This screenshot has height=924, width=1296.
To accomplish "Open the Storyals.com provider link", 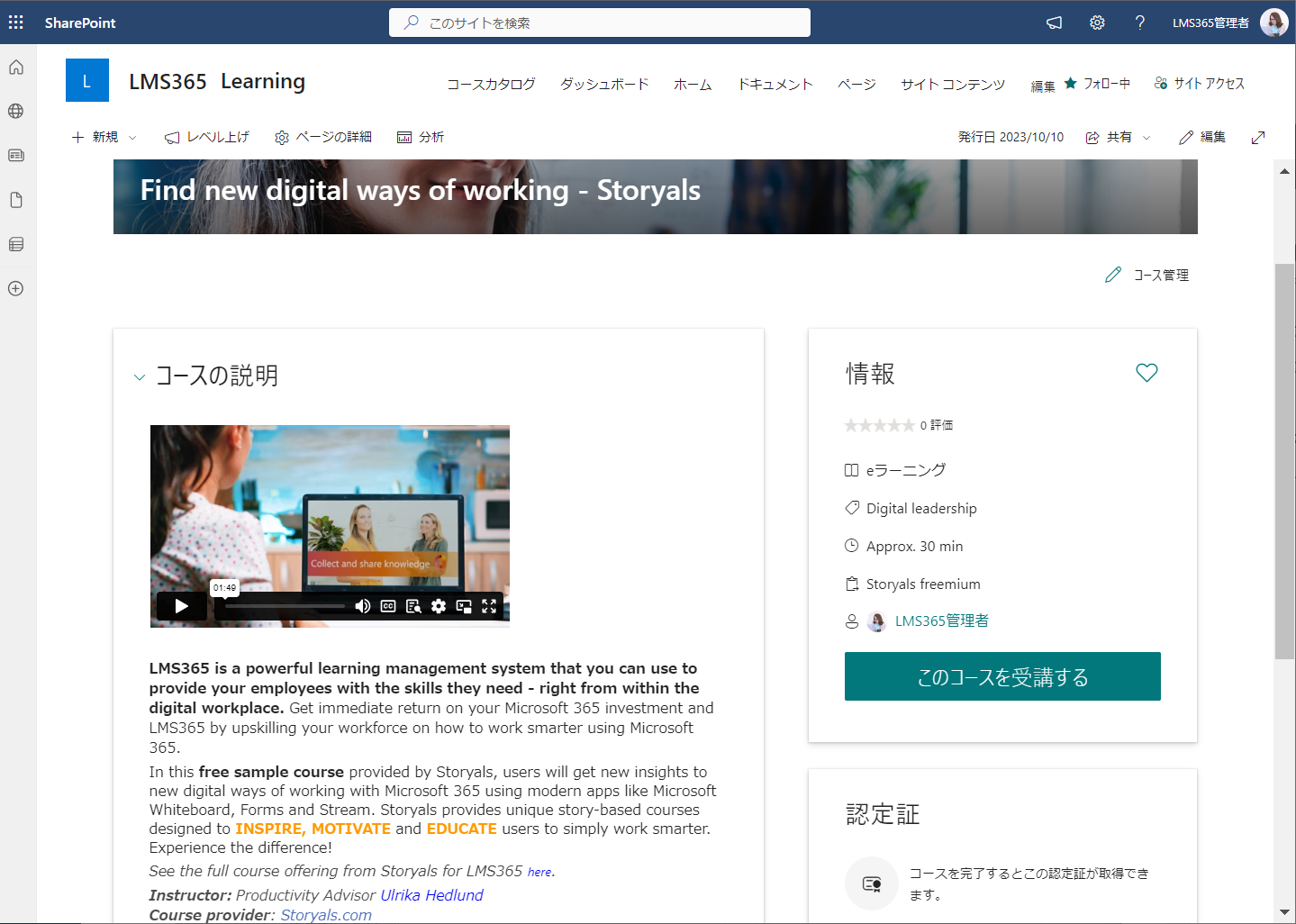I will pyautogui.click(x=326, y=914).
